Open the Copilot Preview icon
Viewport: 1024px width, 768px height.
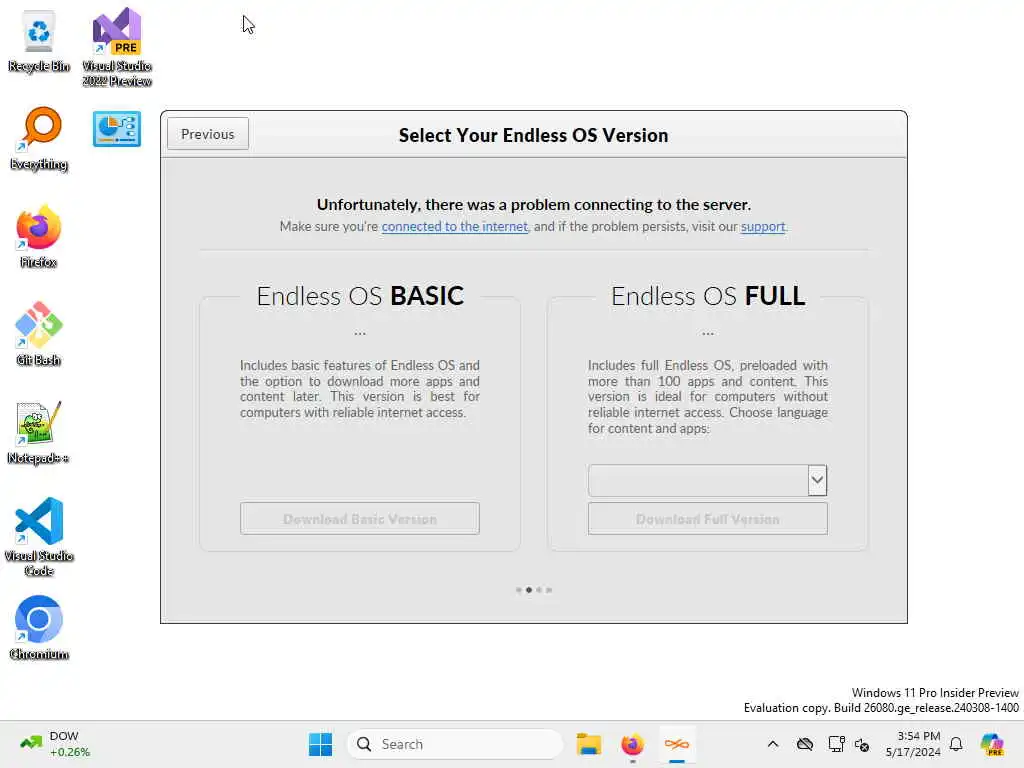[992, 744]
